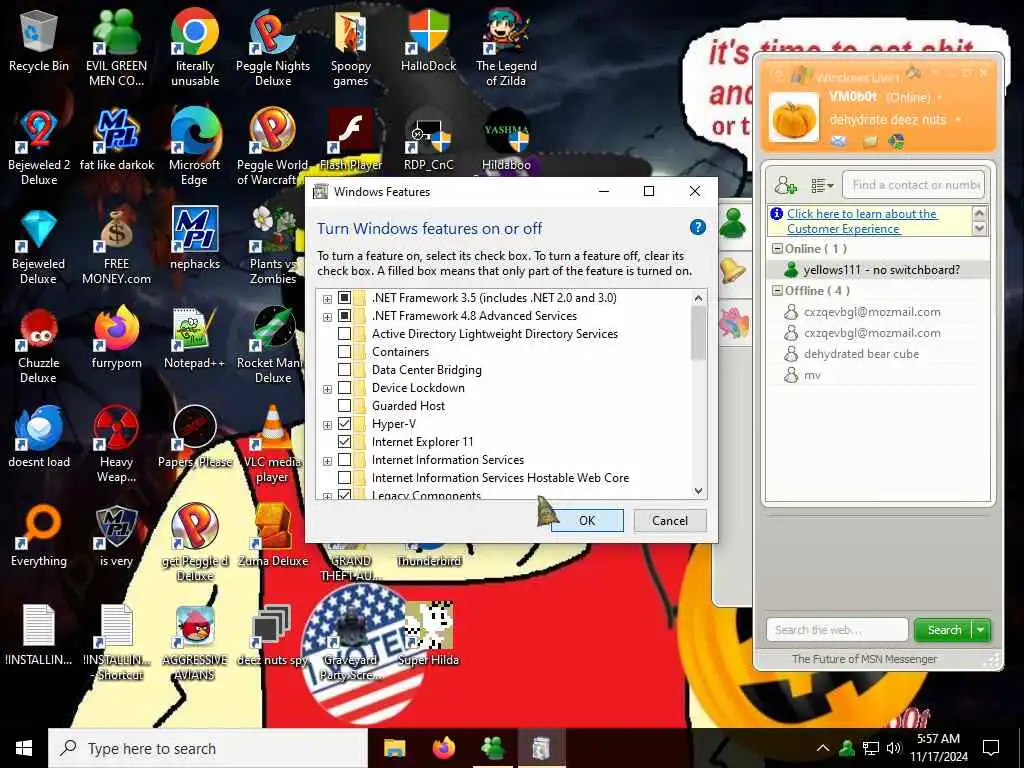Click the Find a contact or number field
This screenshot has width=1024, height=768.
pyautogui.click(x=913, y=185)
